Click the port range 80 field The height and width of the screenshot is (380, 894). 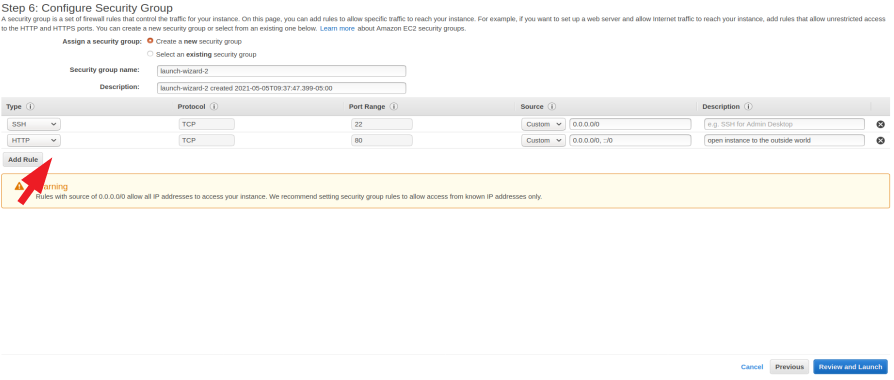tap(381, 140)
